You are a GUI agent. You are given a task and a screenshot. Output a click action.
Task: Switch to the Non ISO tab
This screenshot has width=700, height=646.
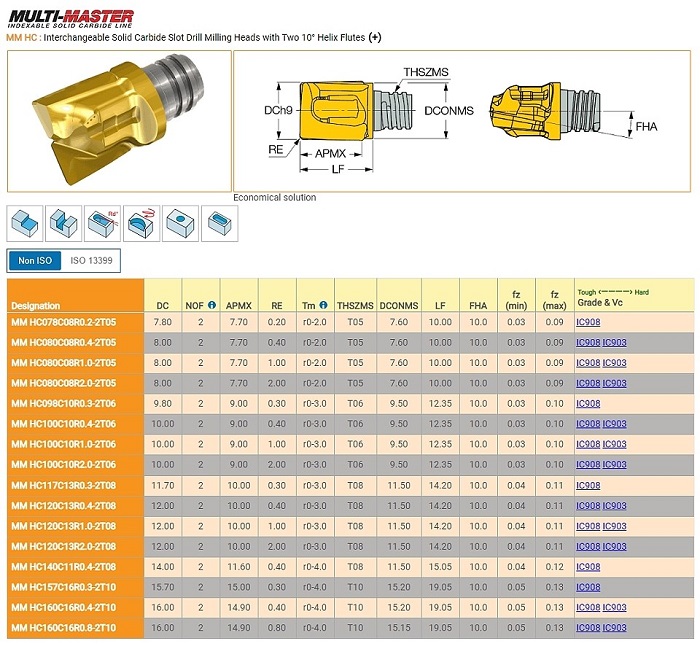pyautogui.click(x=35, y=260)
